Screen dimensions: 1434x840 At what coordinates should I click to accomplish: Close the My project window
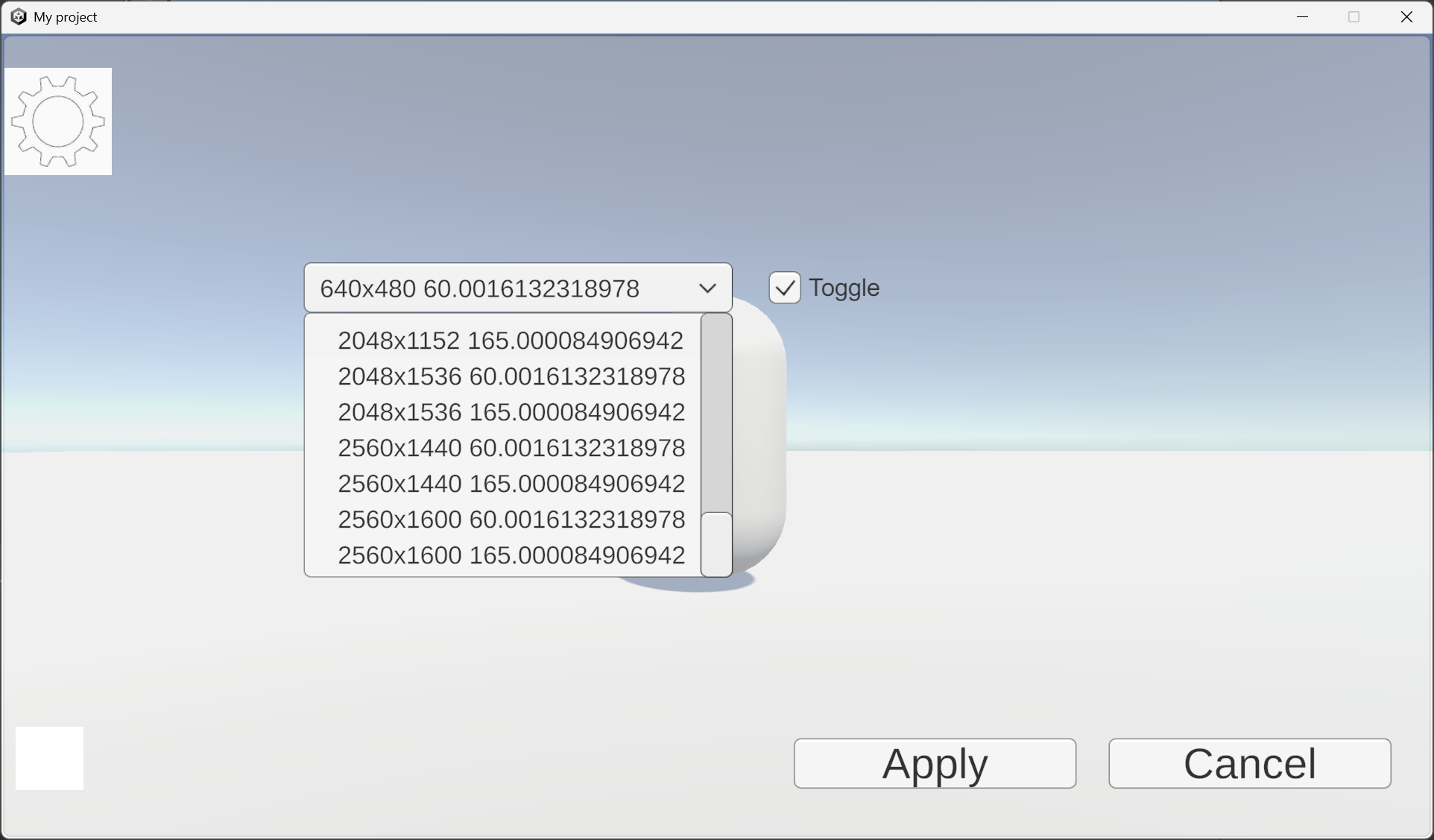(1406, 16)
